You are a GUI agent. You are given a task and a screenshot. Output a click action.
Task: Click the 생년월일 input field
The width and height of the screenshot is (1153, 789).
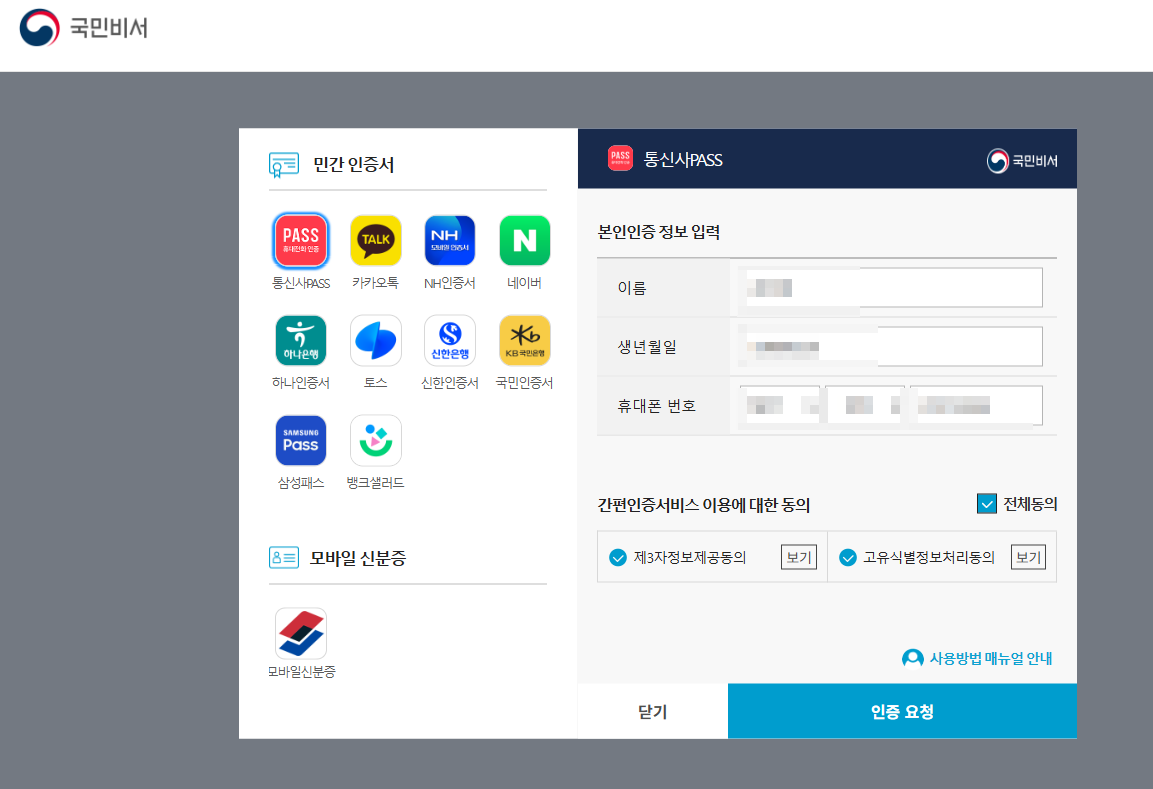coord(890,346)
